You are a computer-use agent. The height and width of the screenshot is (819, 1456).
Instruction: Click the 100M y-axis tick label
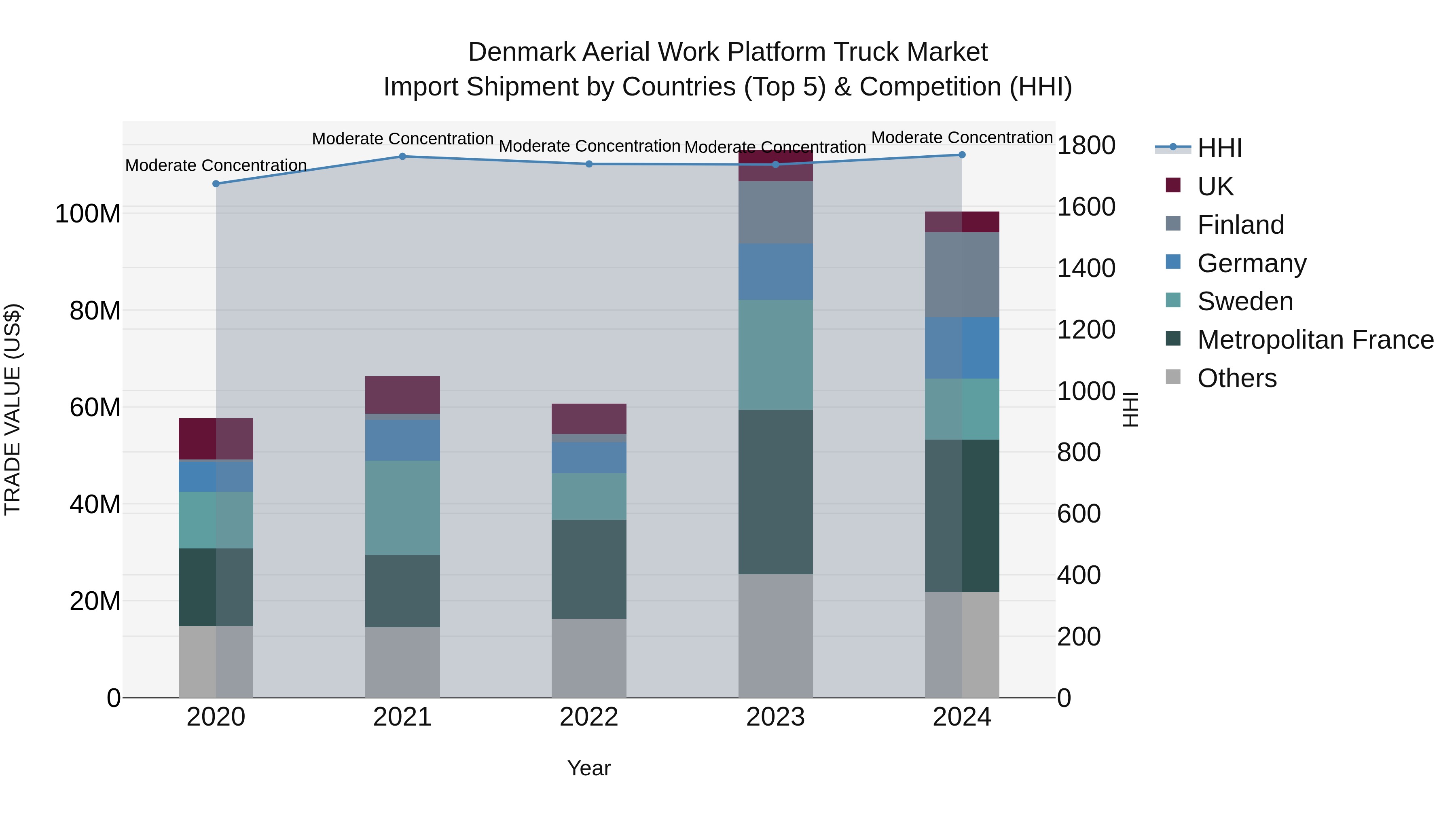[88, 214]
